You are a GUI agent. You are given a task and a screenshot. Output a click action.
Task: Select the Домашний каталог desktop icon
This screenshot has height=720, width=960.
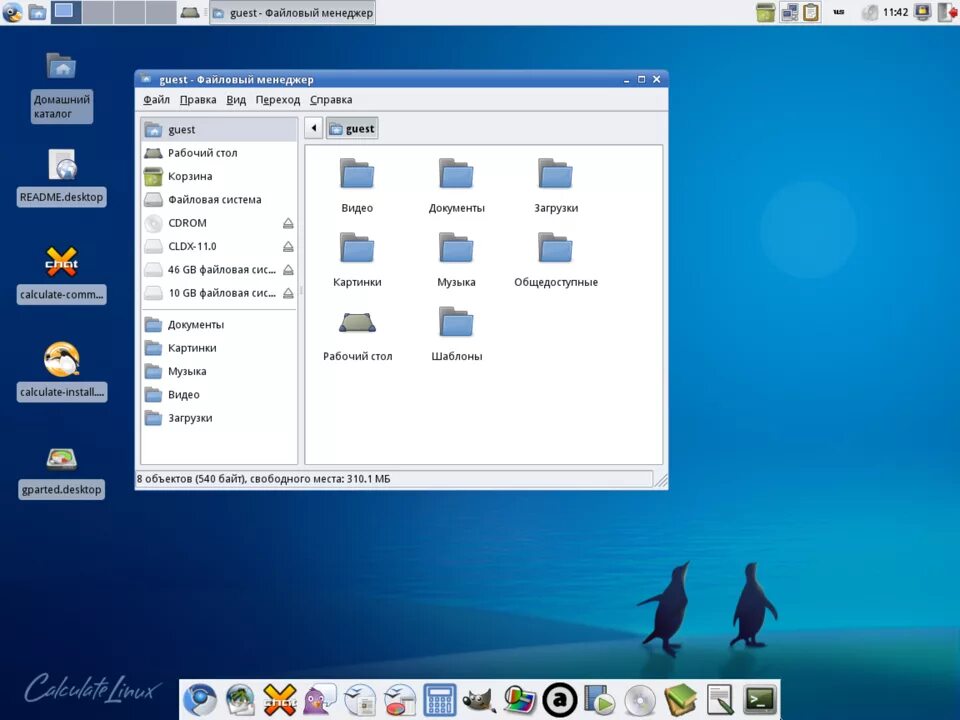point(62,87)
